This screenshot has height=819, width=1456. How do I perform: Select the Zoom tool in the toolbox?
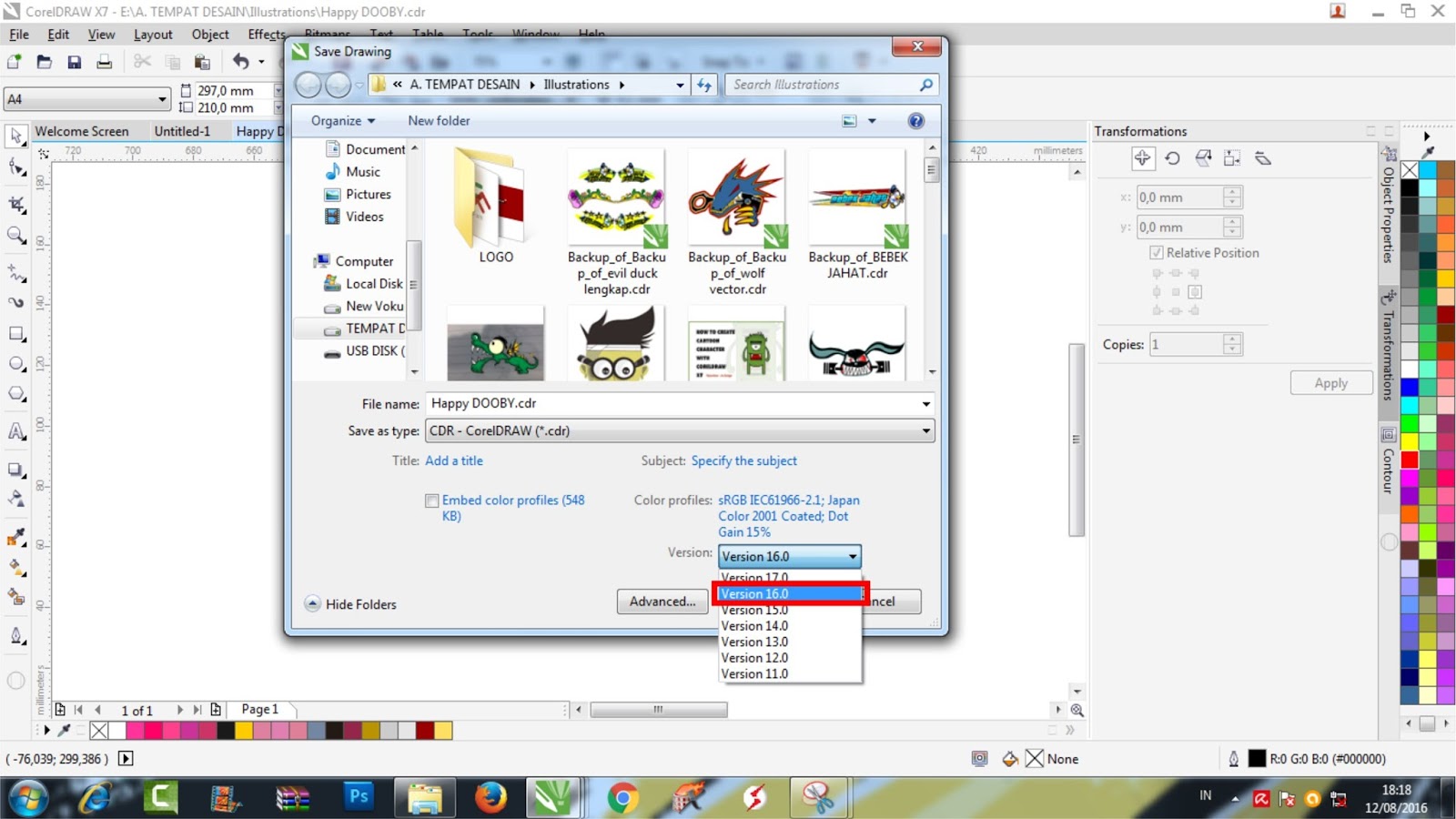pyautogui.click(x=16, y=236)
